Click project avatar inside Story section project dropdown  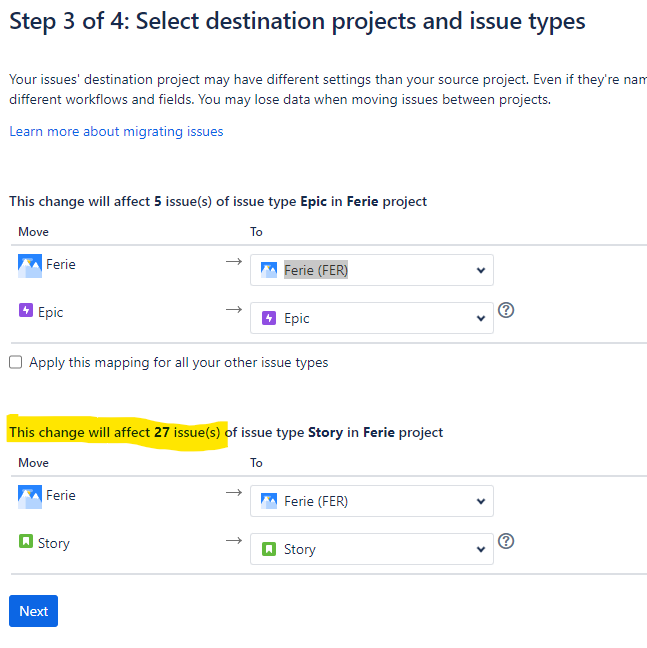tap(268, 501)
